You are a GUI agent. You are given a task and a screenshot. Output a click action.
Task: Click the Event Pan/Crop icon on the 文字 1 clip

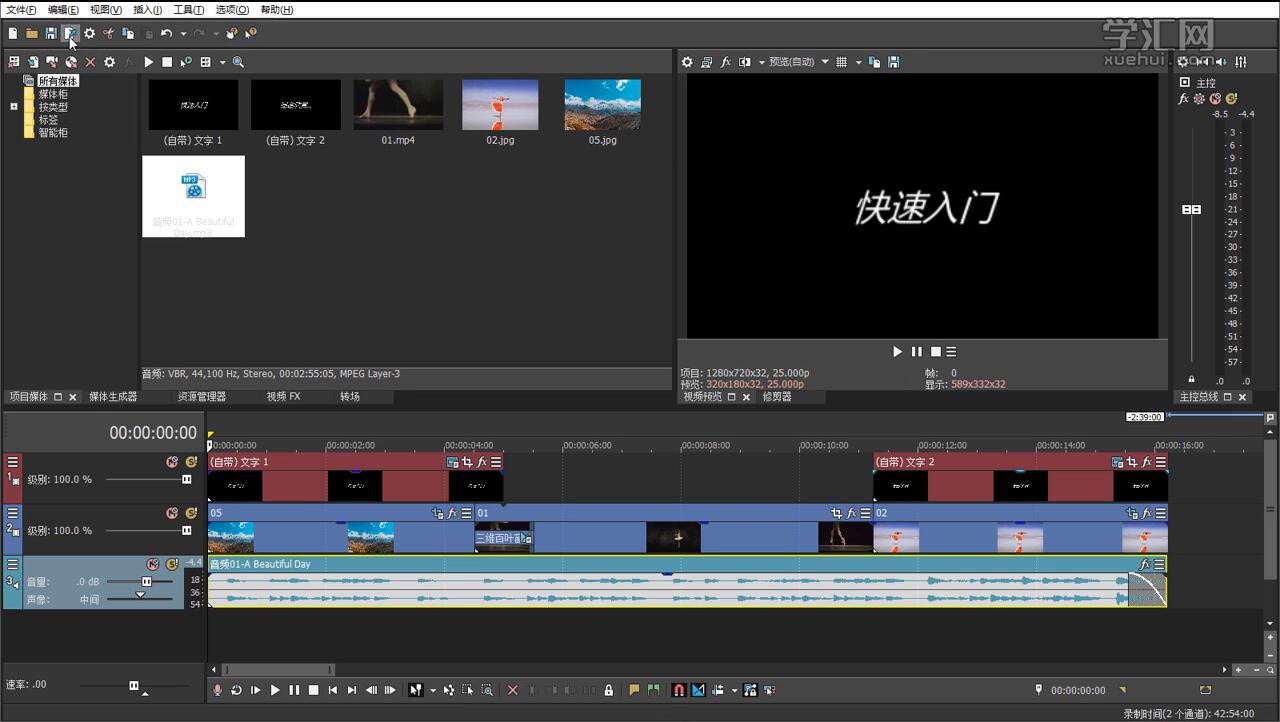pyautogui.click(x=467, y=462)
